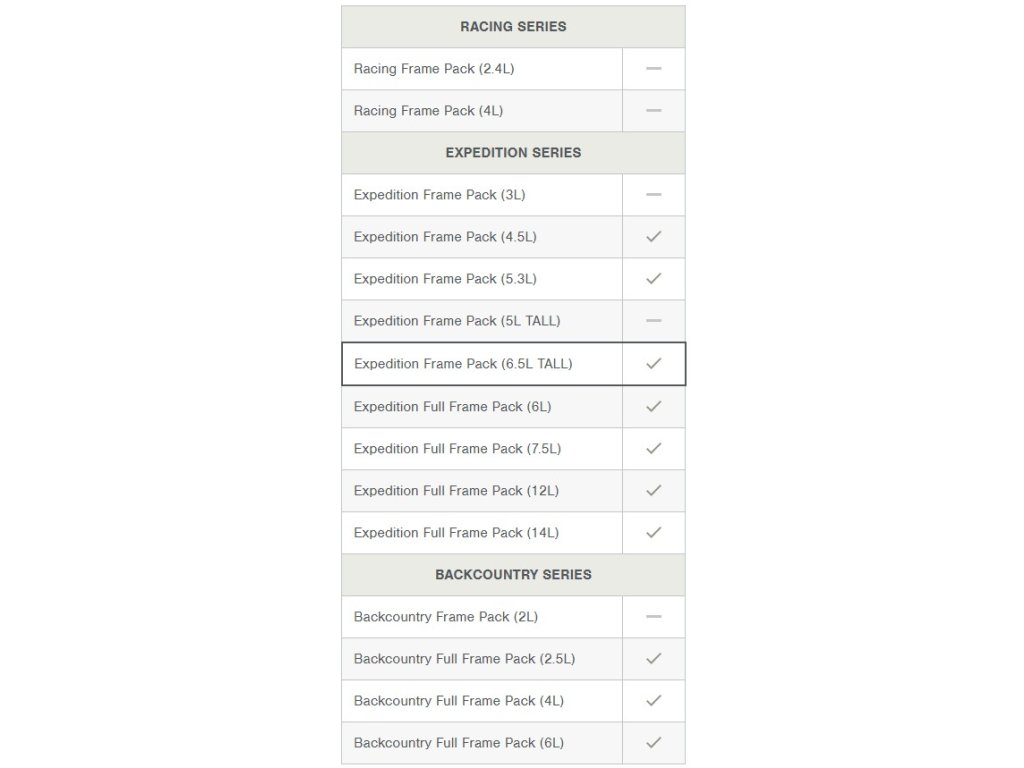The width and height of the screenshot is (1024, 768).
Task: Select the Expedition Frame Pack (3L) row label
Action: pos(439,195)
